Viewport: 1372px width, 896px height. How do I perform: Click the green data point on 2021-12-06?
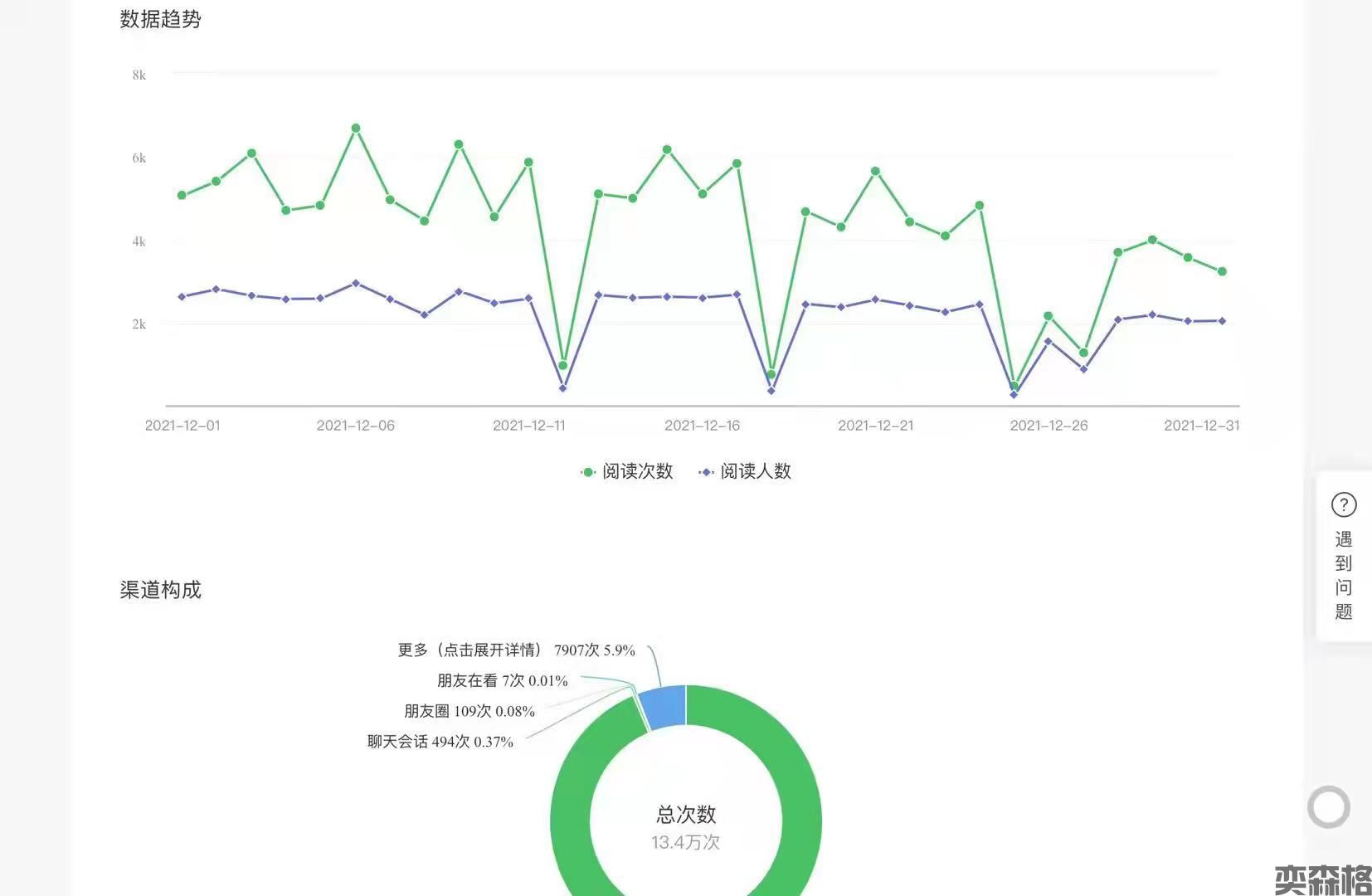tap(355, 129)
